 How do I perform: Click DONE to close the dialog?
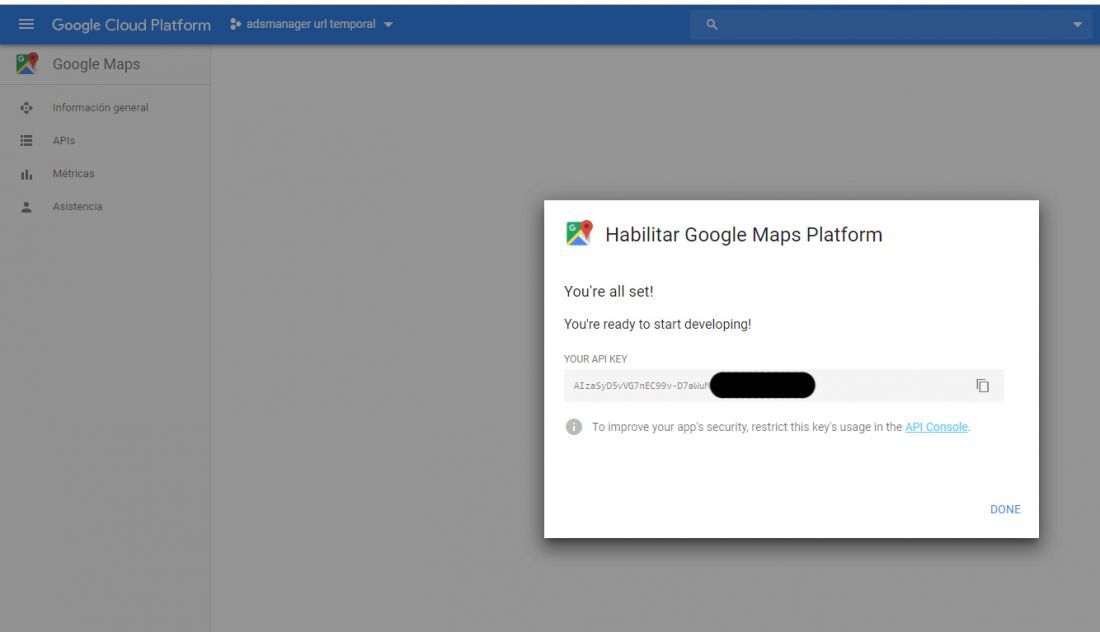pos(1005,509)
